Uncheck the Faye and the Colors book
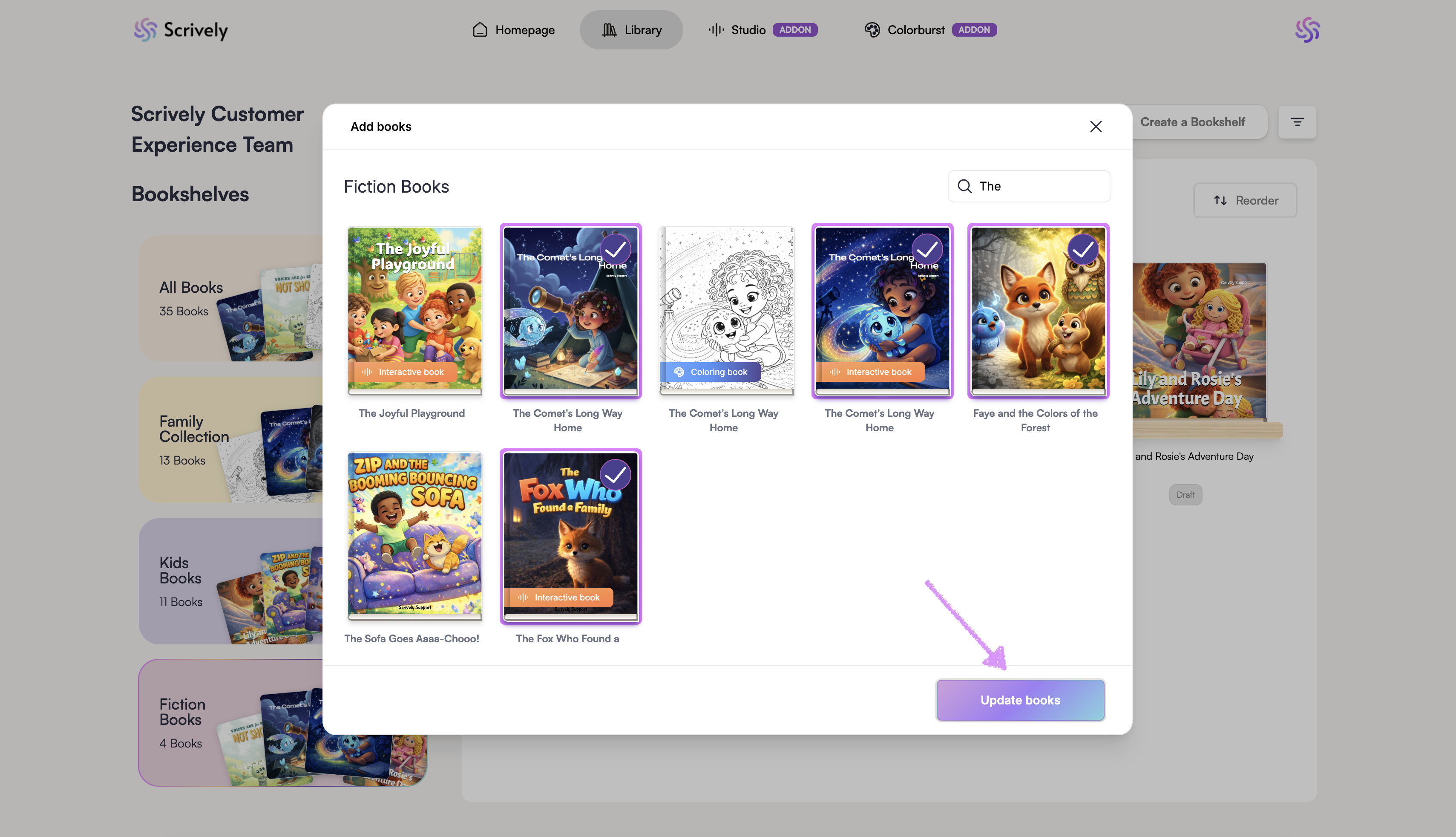This screenshot has width=1456, height=837. click(1083, 249)
